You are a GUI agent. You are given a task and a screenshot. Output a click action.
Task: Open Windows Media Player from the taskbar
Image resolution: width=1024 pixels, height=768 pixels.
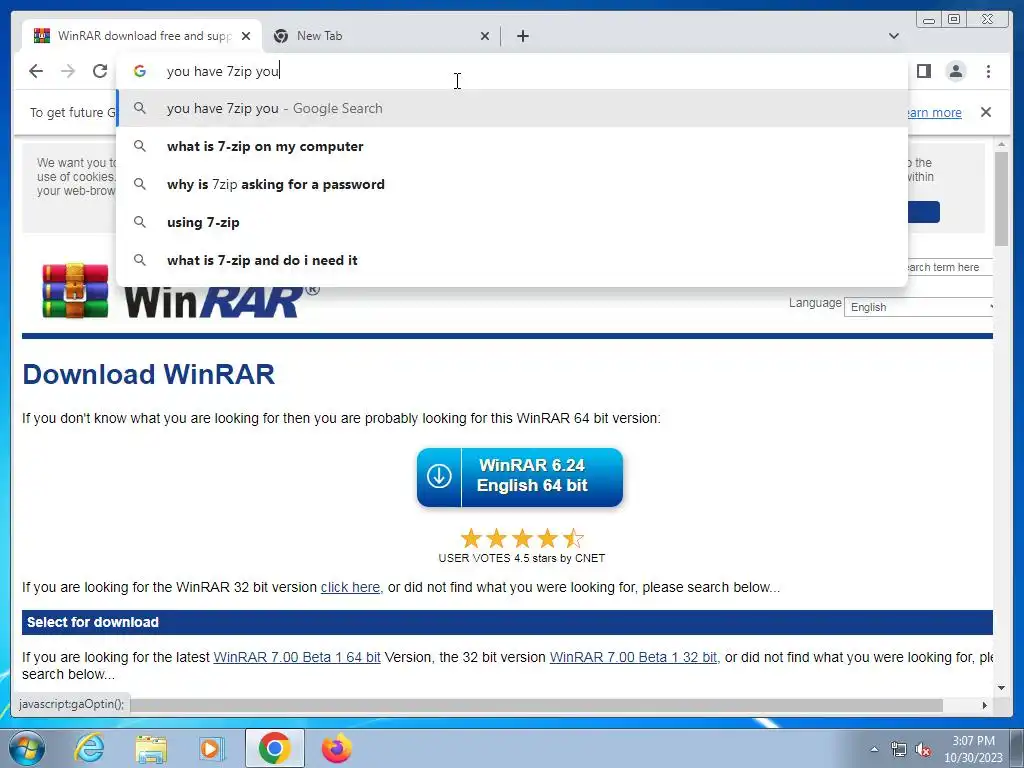click(212, 748)
